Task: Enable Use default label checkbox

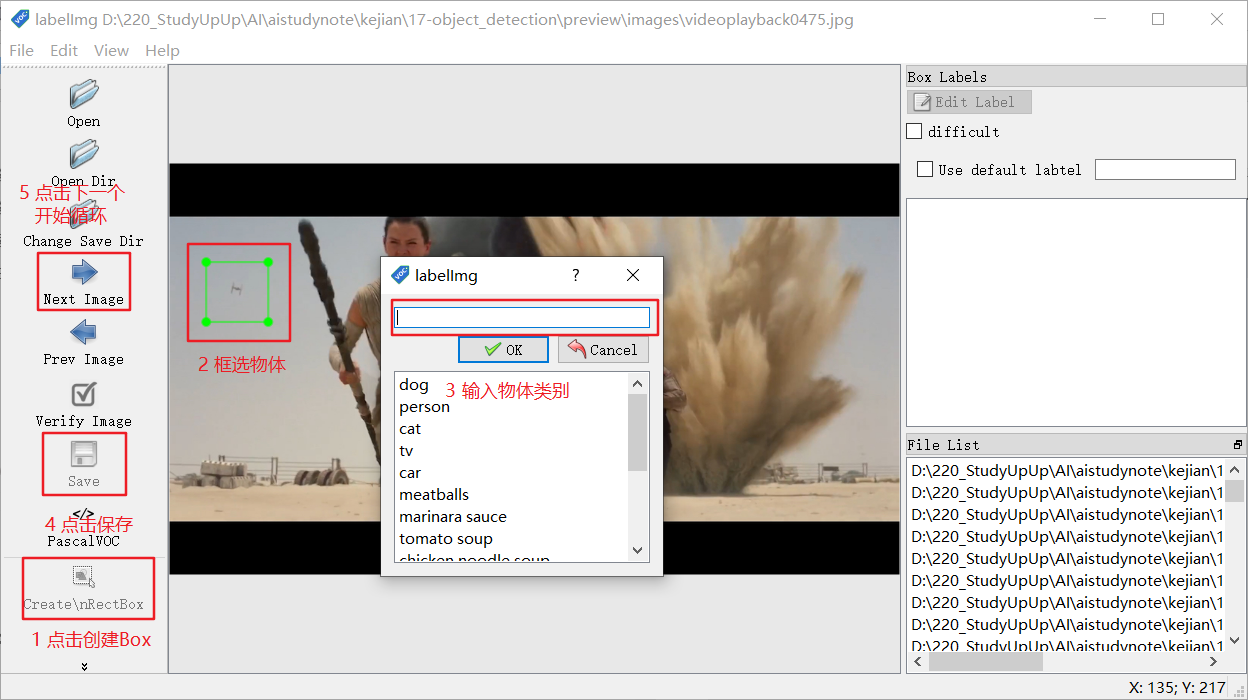Action: click(x=925, y=170)
